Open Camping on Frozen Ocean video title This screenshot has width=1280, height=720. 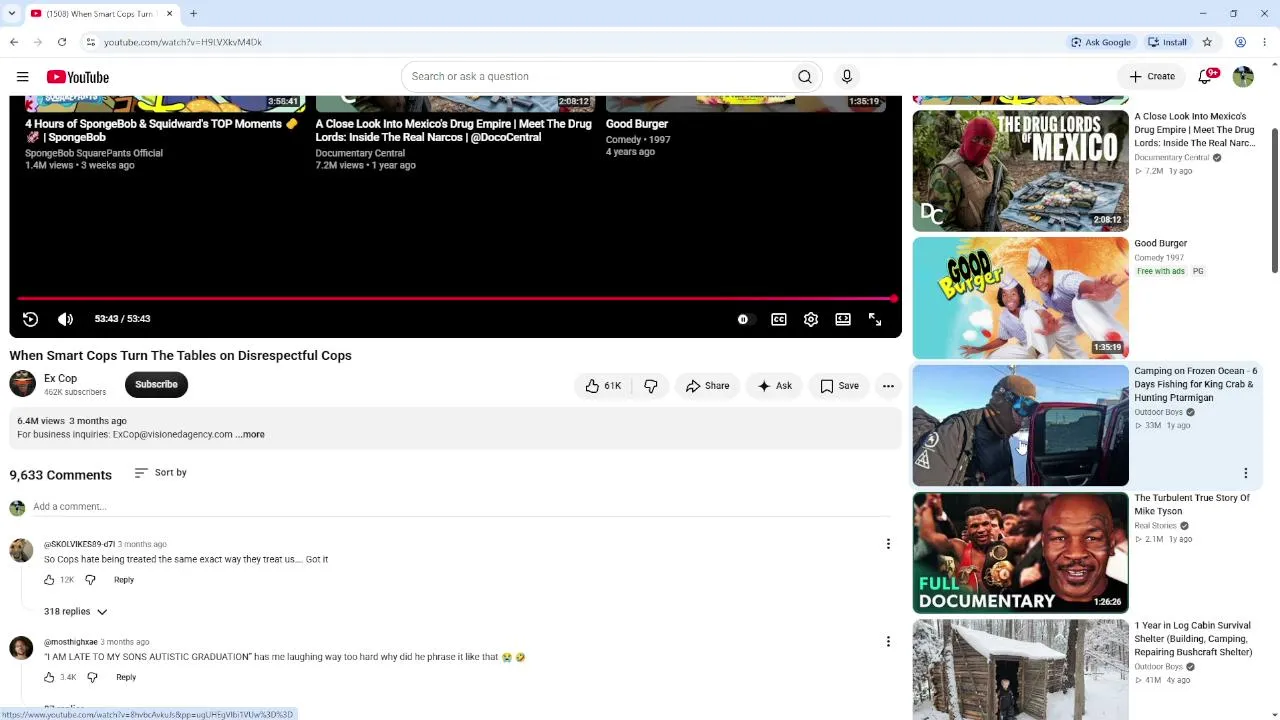[x=1196, y=384]
